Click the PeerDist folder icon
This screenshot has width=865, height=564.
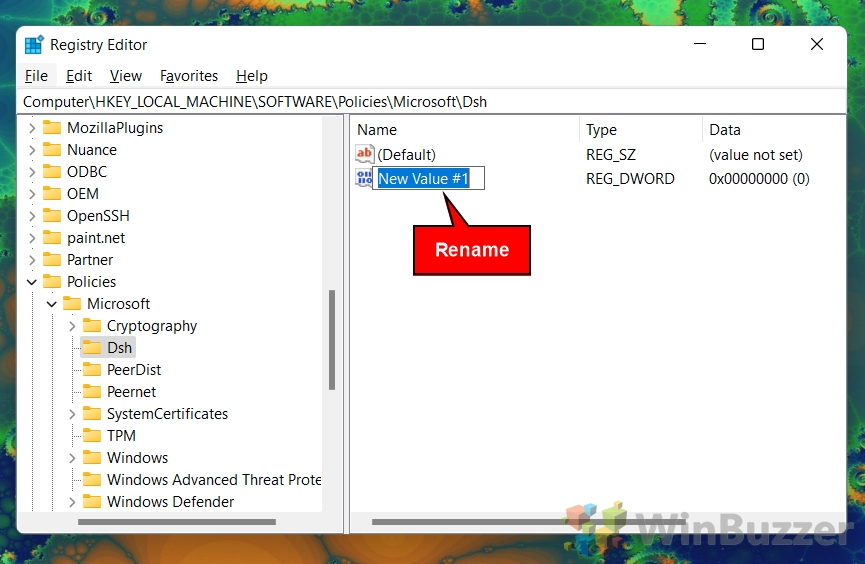[92, 370]
